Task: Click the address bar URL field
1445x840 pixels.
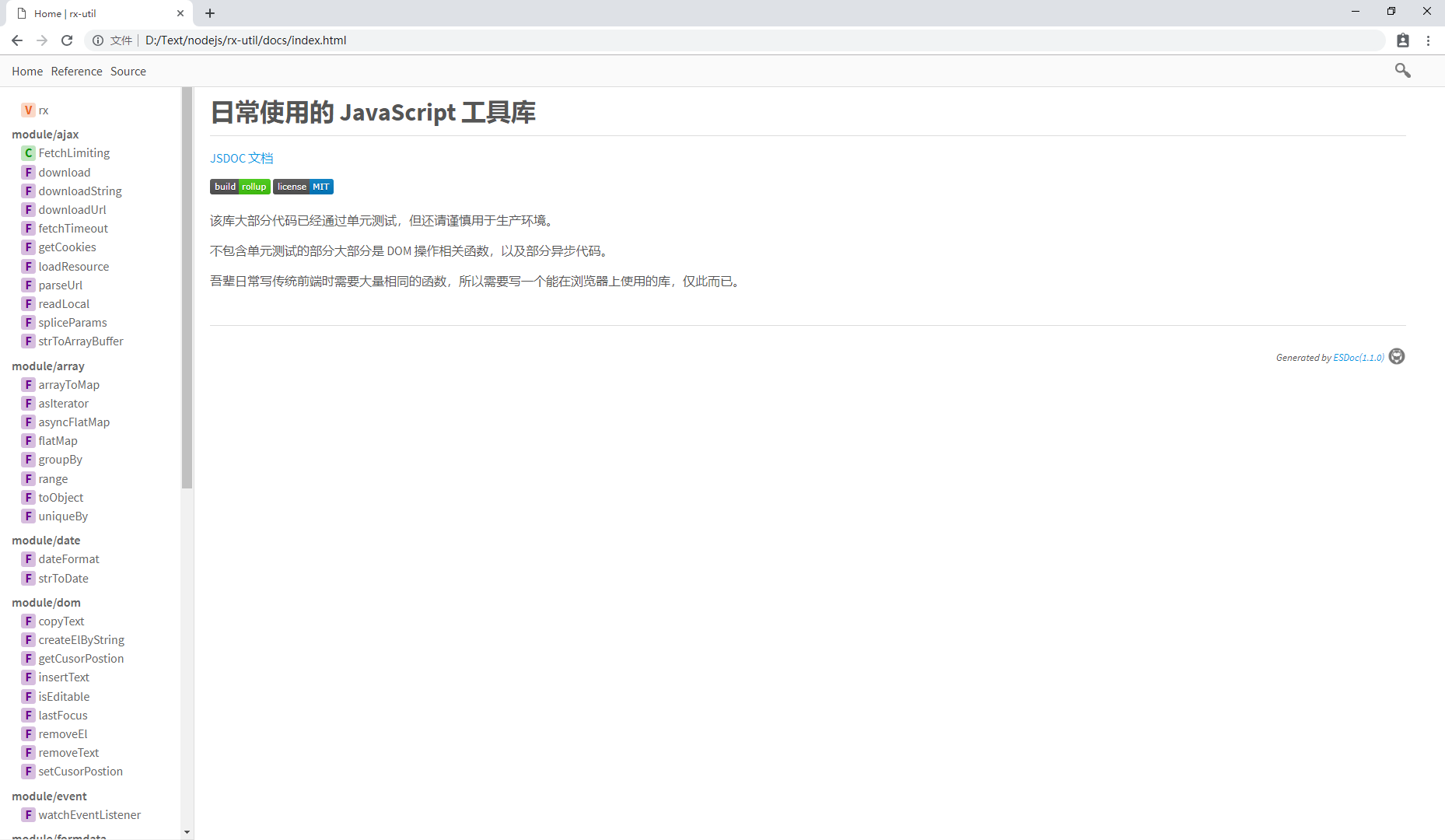Action: coord(734,40)
